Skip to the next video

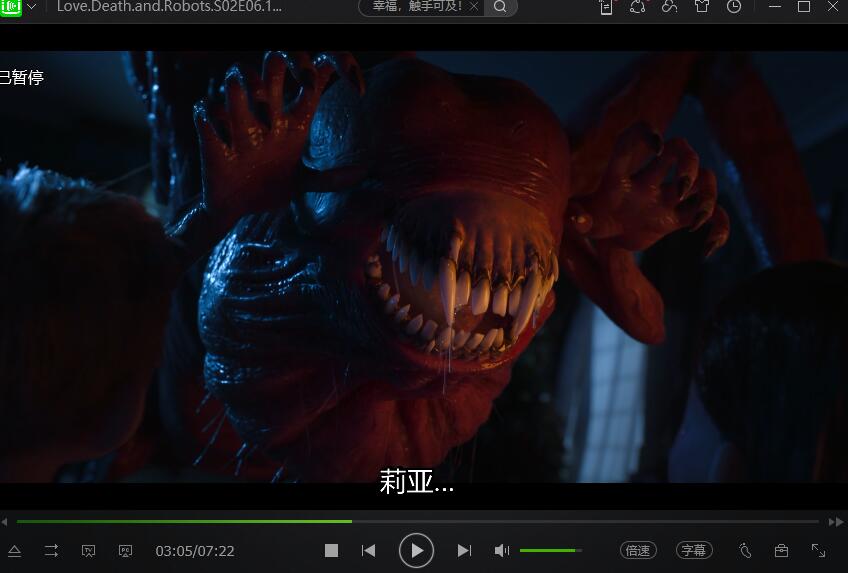pos(464,551)
